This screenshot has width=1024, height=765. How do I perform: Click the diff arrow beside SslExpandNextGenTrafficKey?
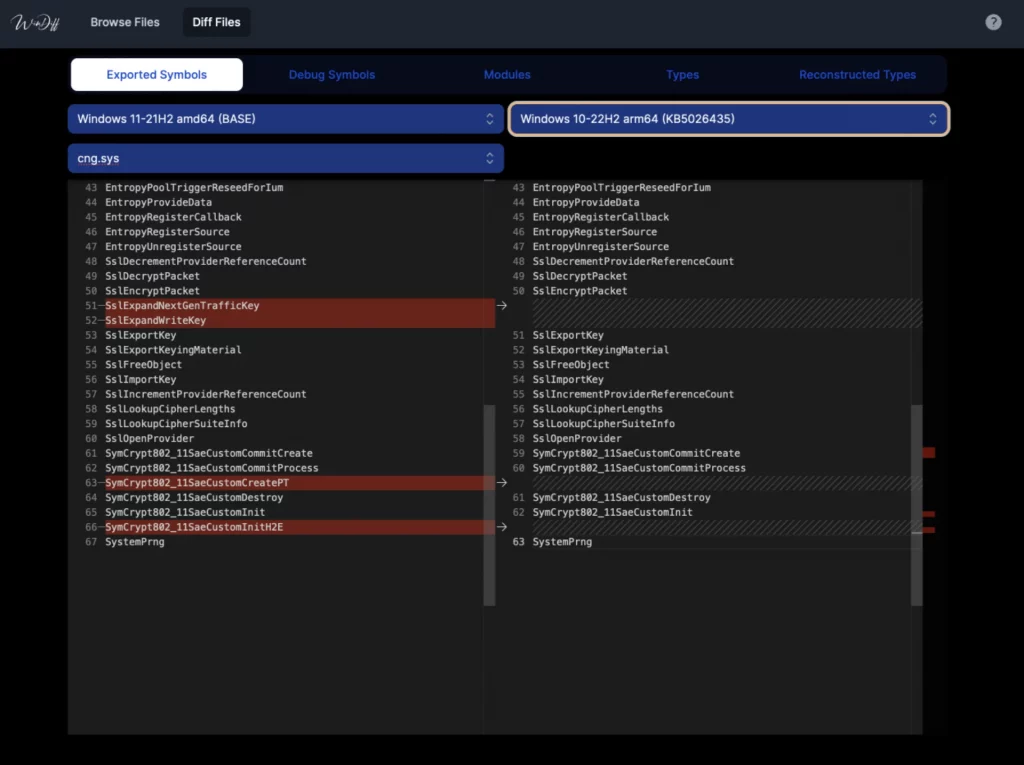tap(502, 305)
